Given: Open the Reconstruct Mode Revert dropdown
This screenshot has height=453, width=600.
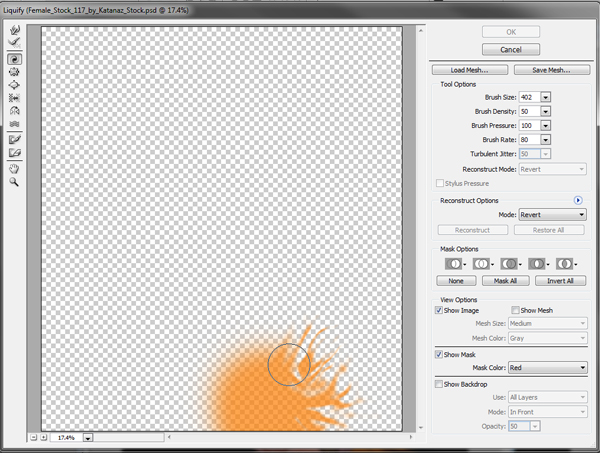Looking at the screenshot, I should pos(553,169).
